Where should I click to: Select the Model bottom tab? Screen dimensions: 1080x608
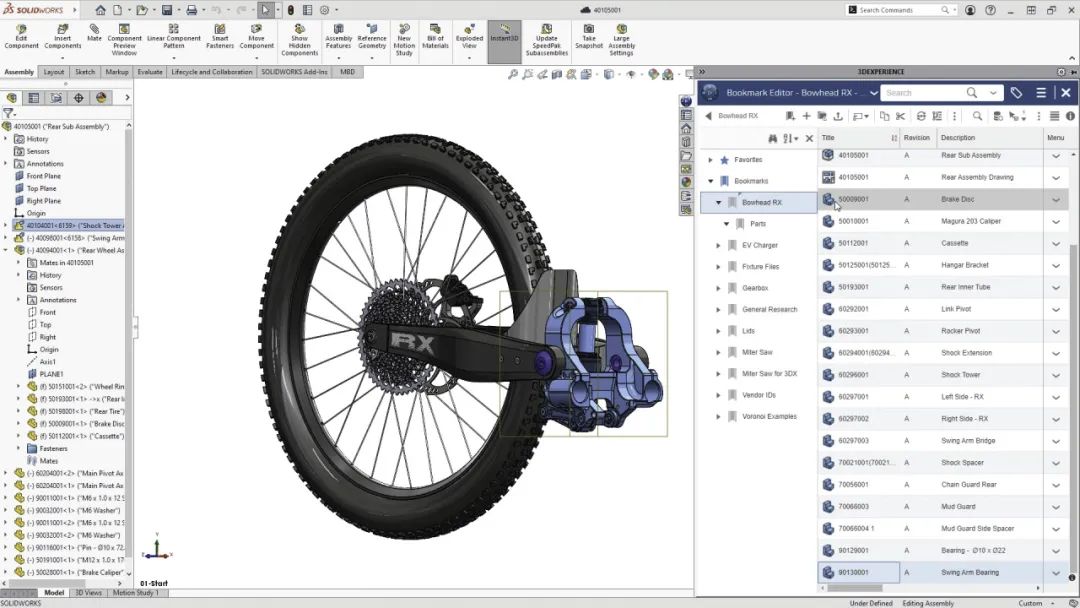point(54,593)
